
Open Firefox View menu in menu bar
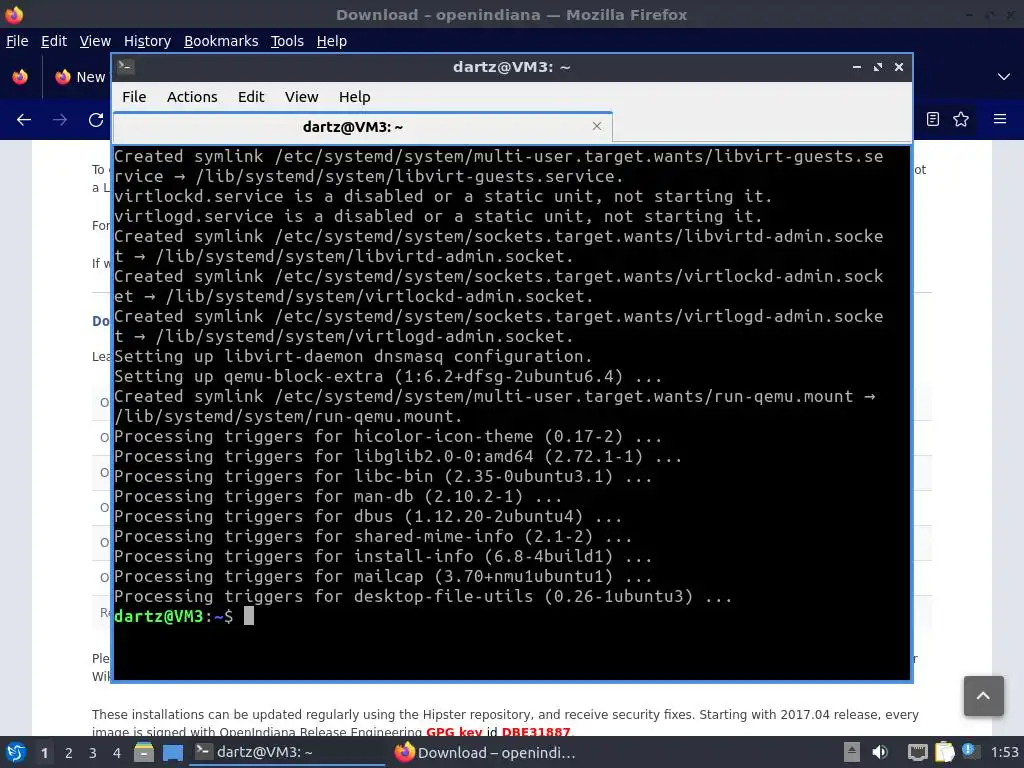pos(95,41)
